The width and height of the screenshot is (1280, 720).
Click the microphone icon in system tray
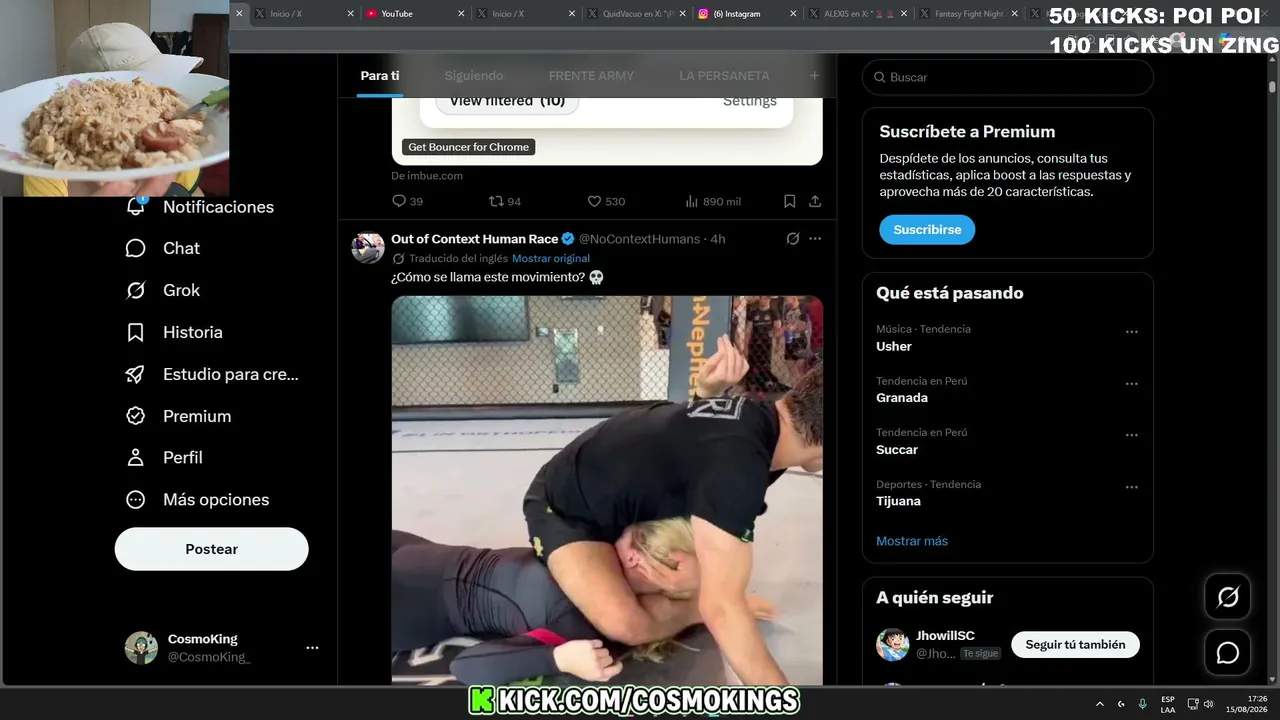click(x=1143, y=704)
